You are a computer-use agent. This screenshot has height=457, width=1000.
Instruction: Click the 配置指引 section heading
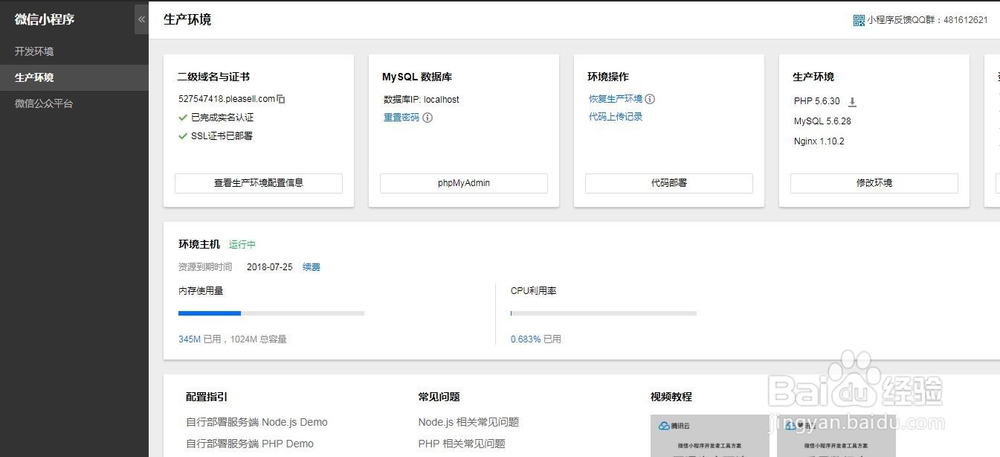coord(207,397)
